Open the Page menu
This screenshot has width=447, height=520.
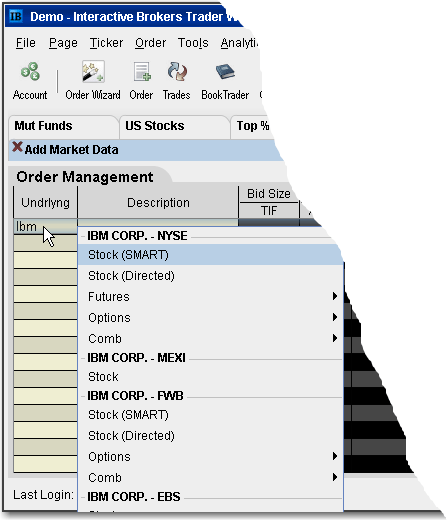pos(63,43)
